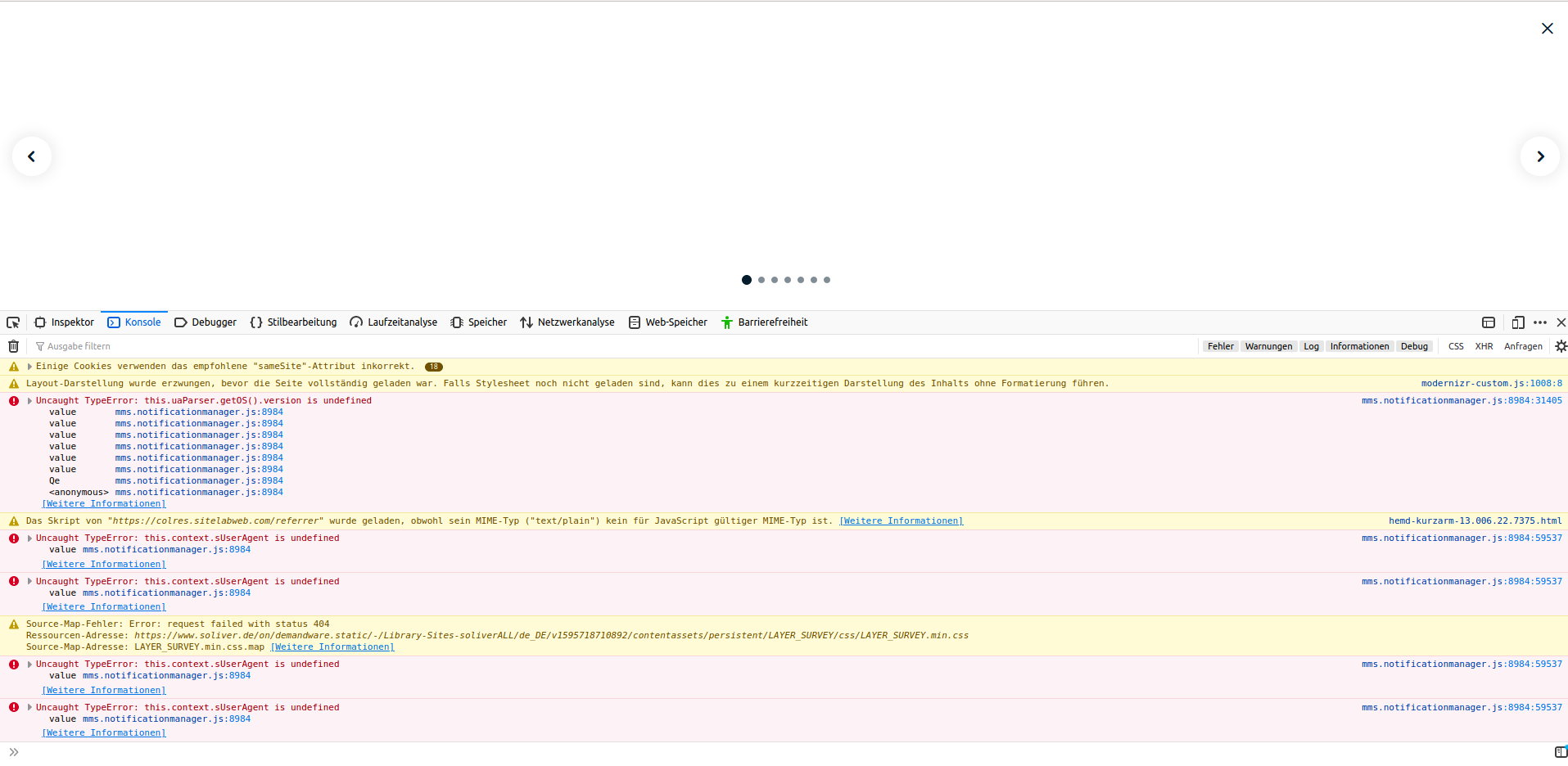1568x766 pixels.
Task: Click the console command prompt chevrons
Action: 14,752
